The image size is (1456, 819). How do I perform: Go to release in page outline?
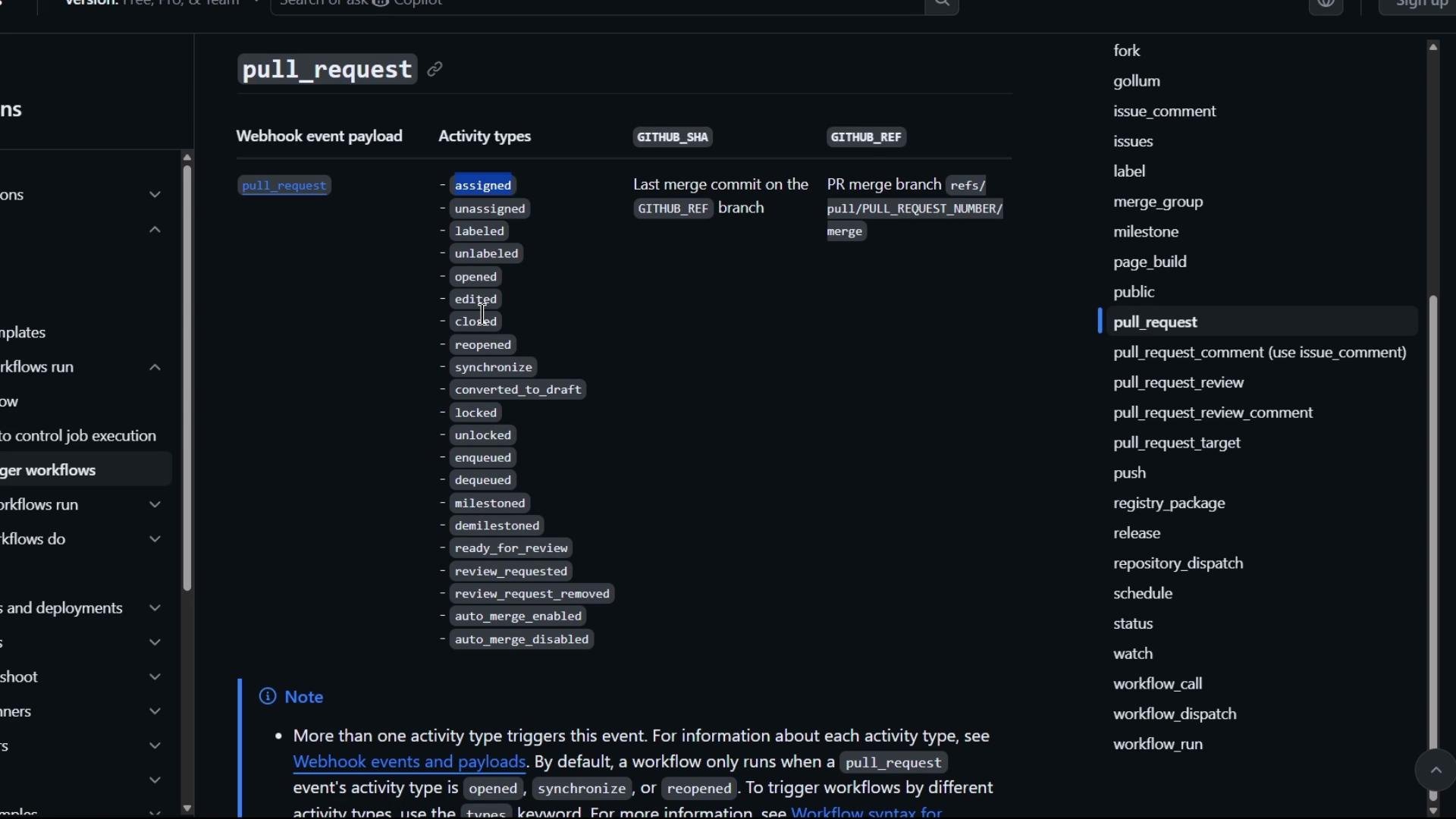click(1137, 533)
